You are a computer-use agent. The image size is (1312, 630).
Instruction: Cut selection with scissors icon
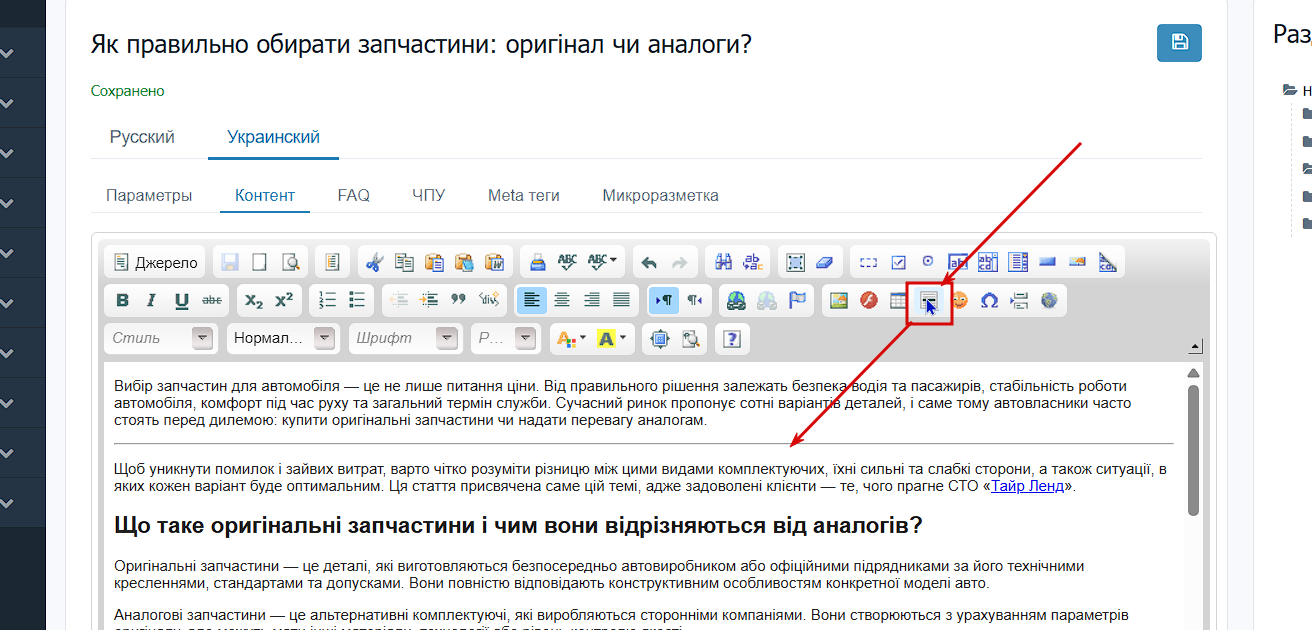click(374, 262)
